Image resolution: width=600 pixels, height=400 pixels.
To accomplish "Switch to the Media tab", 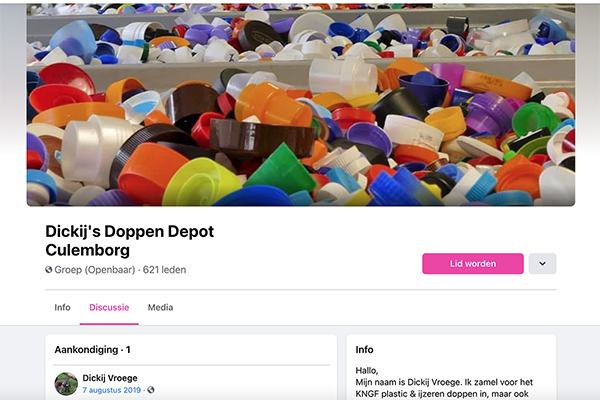I will [x=160, y=307].
